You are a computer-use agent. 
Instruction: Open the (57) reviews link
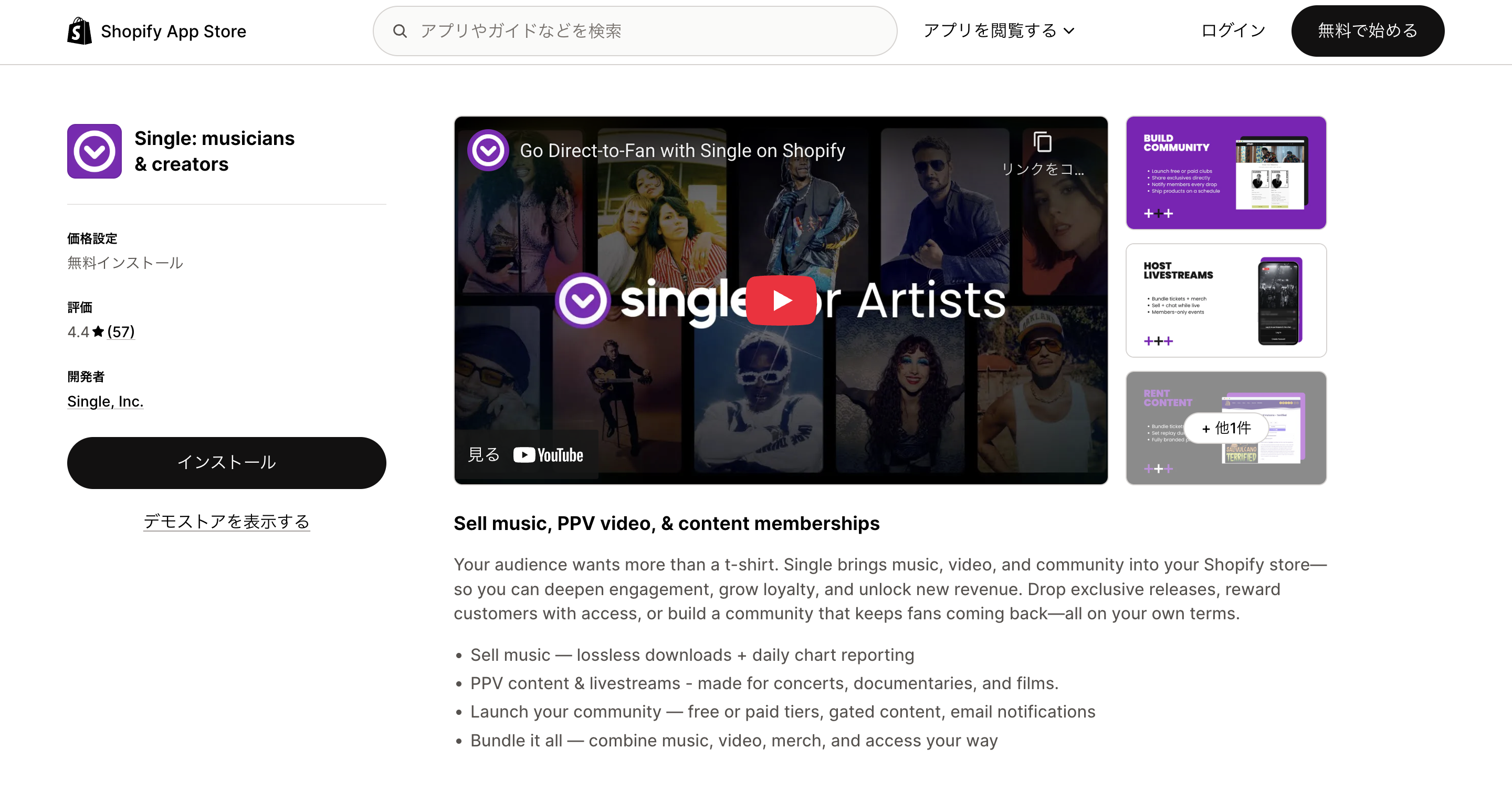point(120,331)
